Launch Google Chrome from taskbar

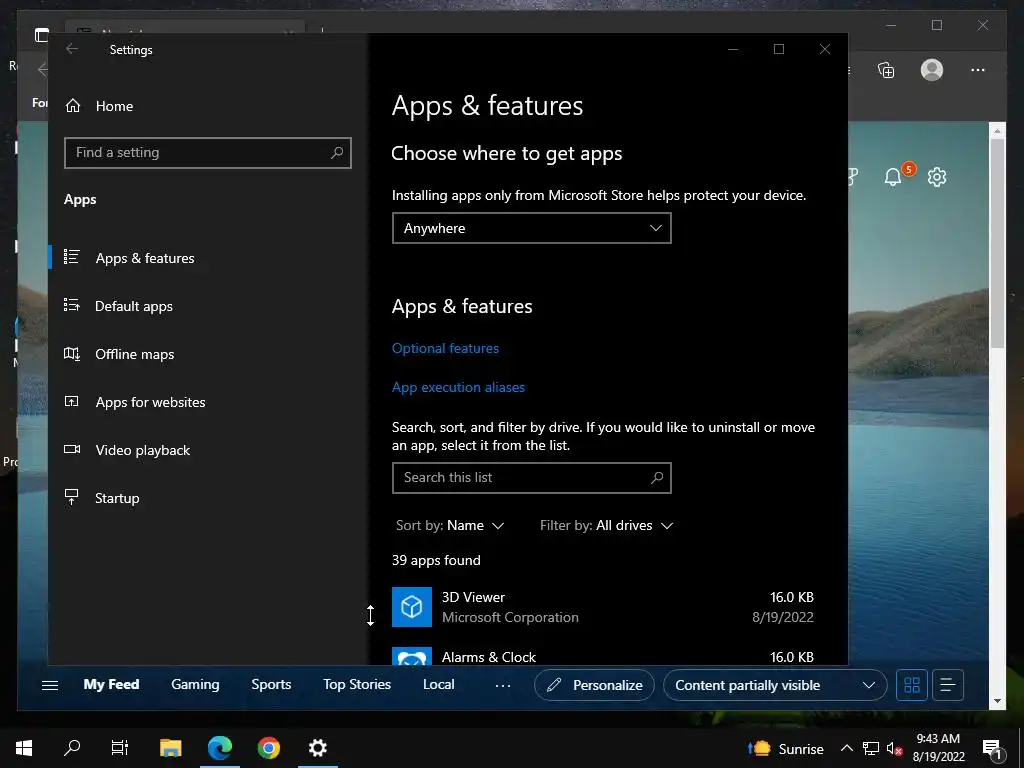click(x=268, y=748)
